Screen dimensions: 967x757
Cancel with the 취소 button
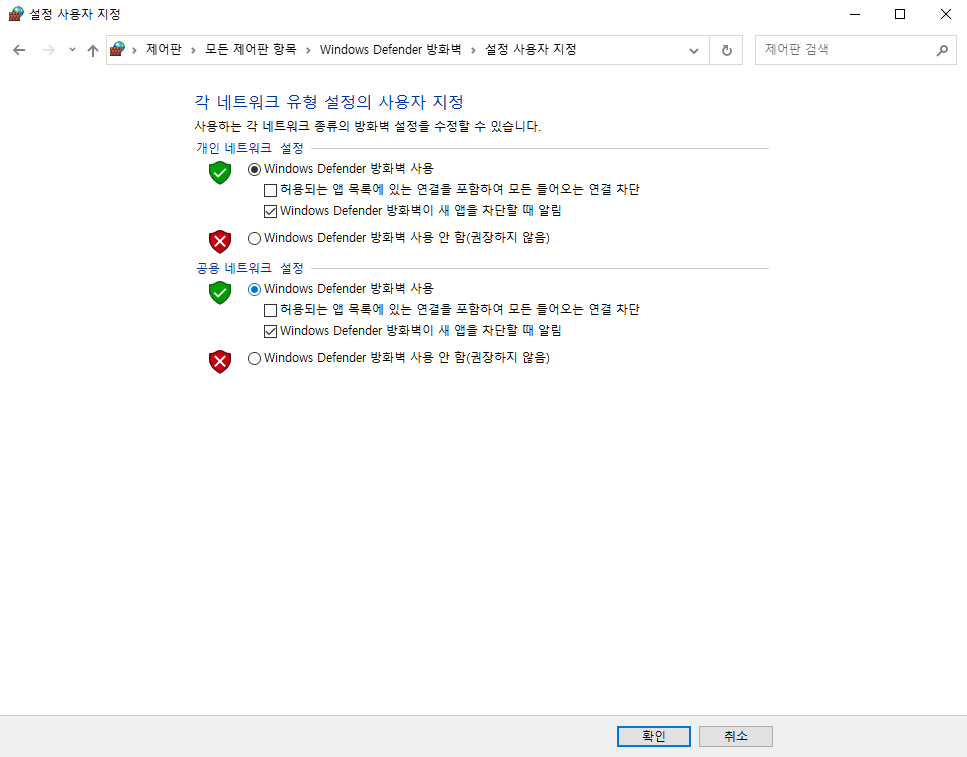click(x=736, y=736)
